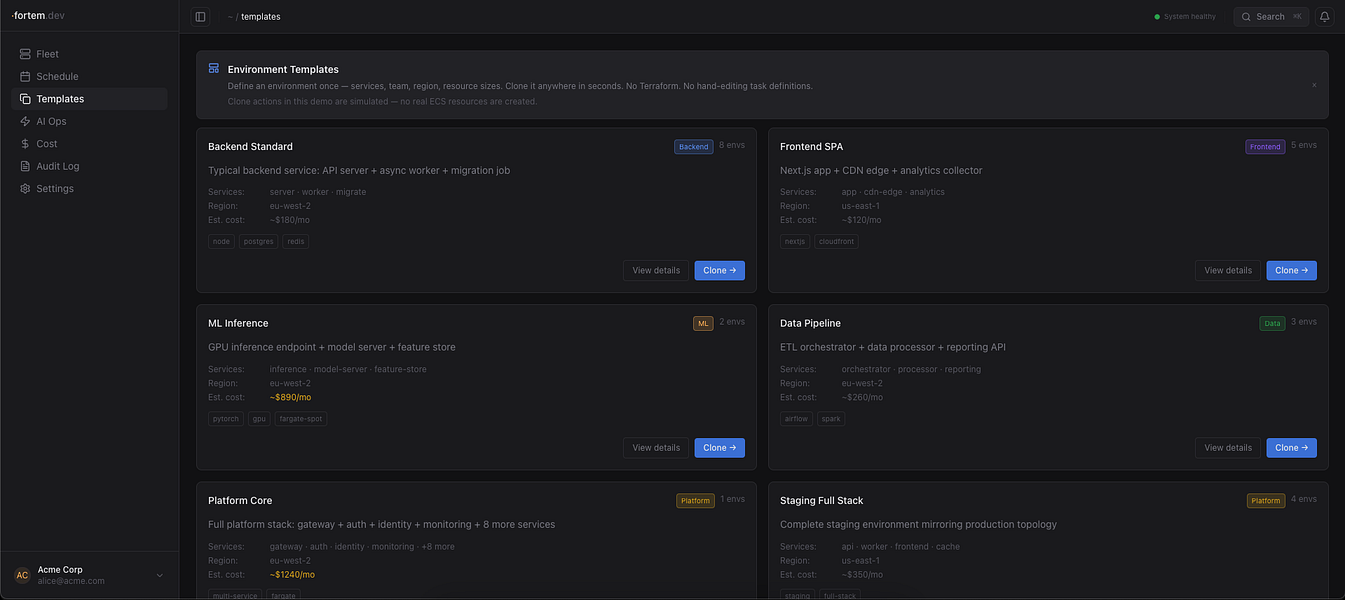
Task: Go to AI Ops page
Action: coord(89,121)
